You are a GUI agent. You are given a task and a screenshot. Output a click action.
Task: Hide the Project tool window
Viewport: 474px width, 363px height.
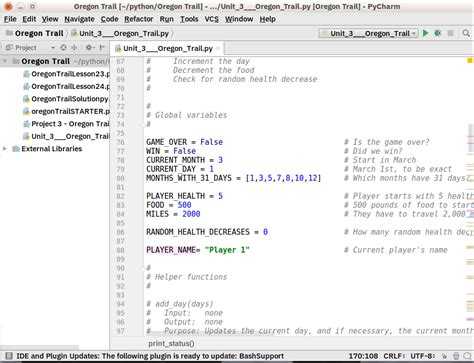102,48
